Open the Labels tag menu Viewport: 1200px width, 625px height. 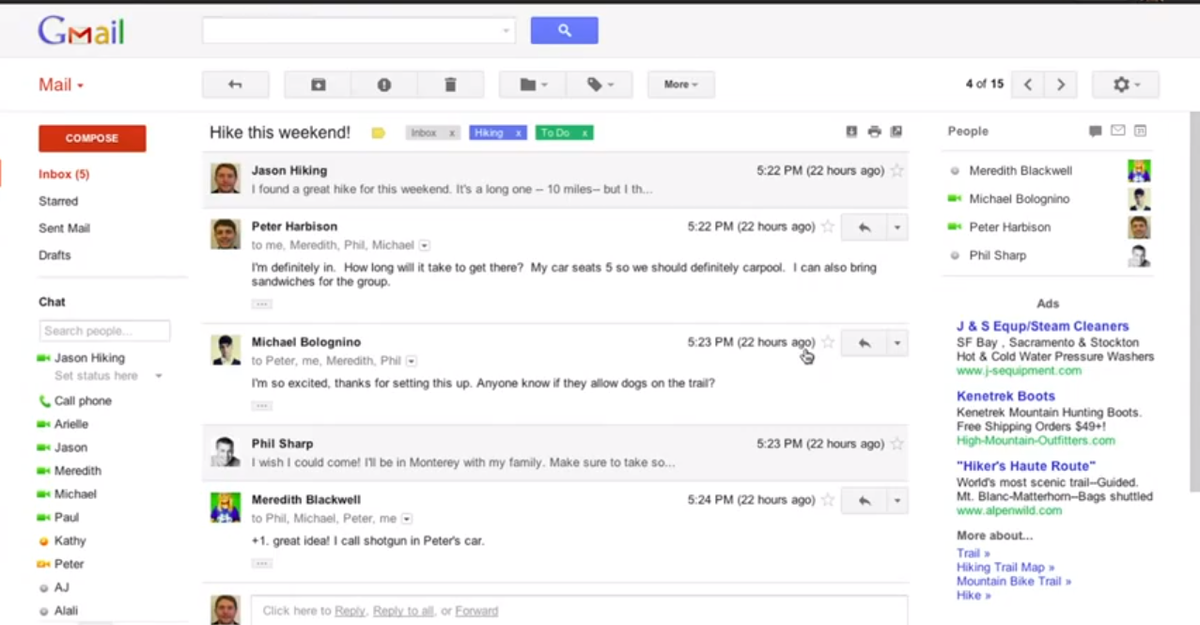tap(599, 85)
